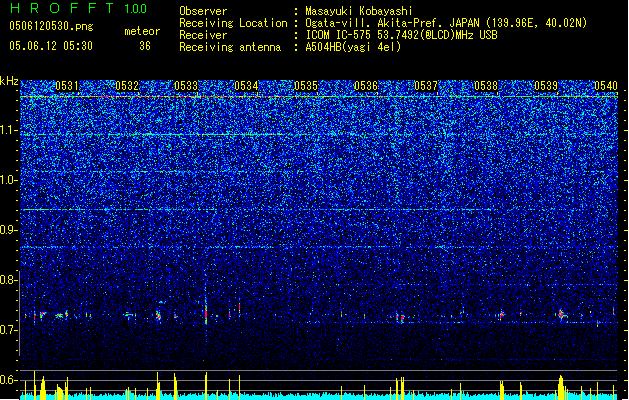The width and height of the screenshot is (629, 400).
Task: Click the Receiving antenna label
Action: (230, 47)
